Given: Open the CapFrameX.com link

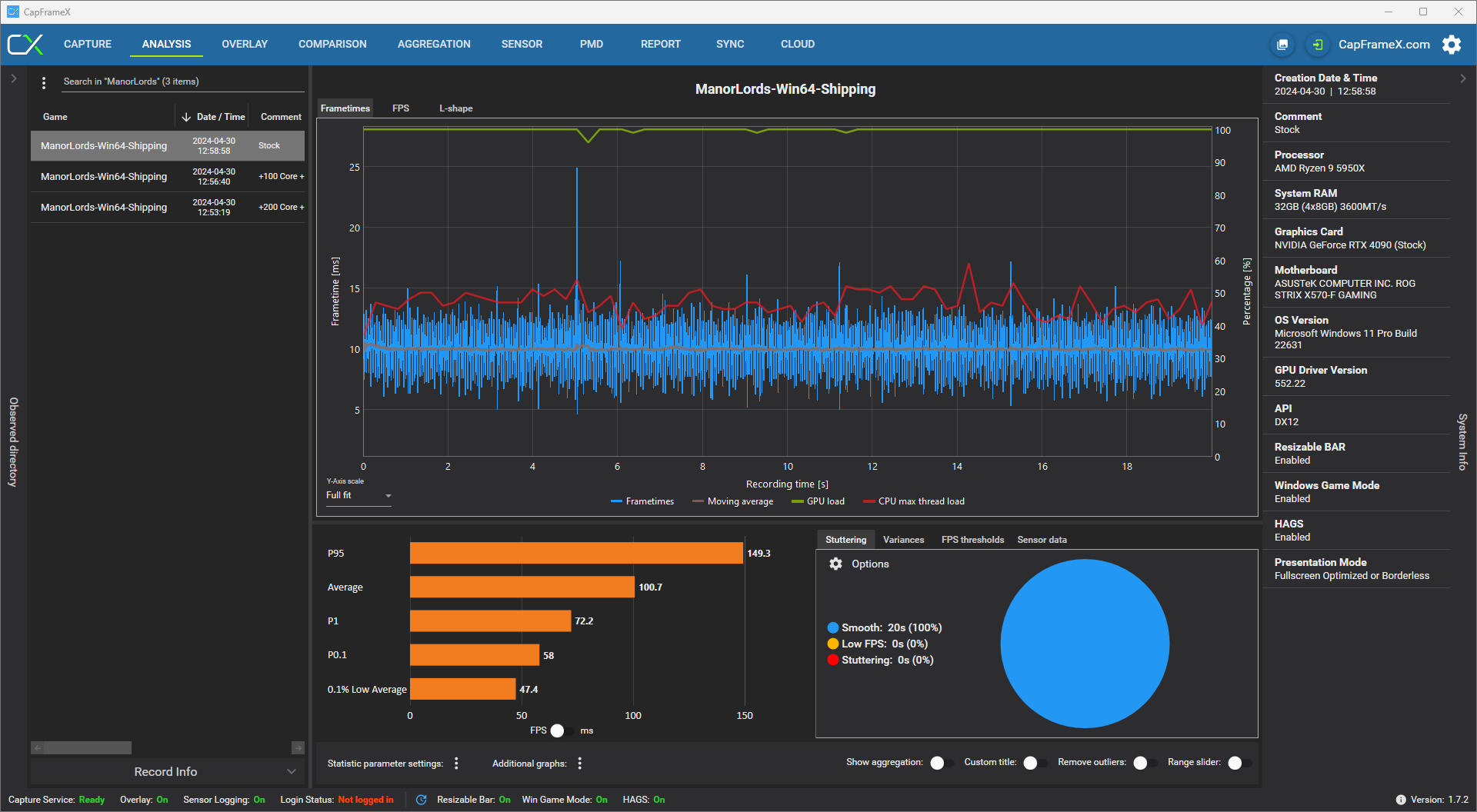Looking at the screenshot, I should [x=1384, y=45].
